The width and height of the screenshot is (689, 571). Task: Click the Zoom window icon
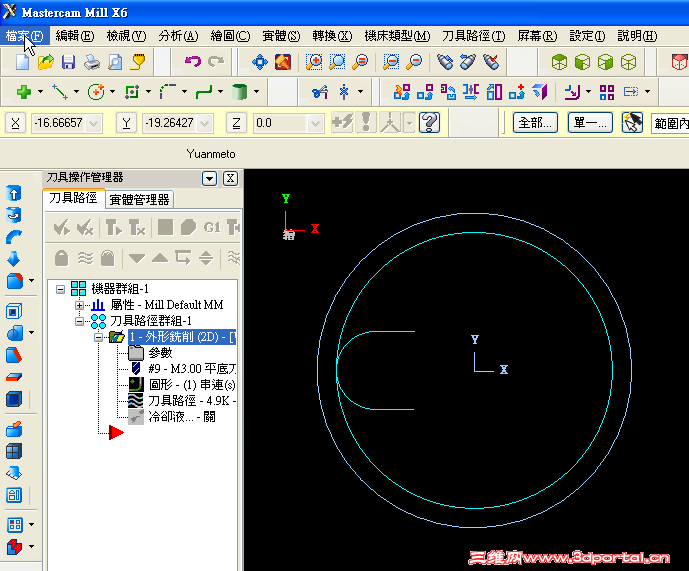tap(314, 62)
